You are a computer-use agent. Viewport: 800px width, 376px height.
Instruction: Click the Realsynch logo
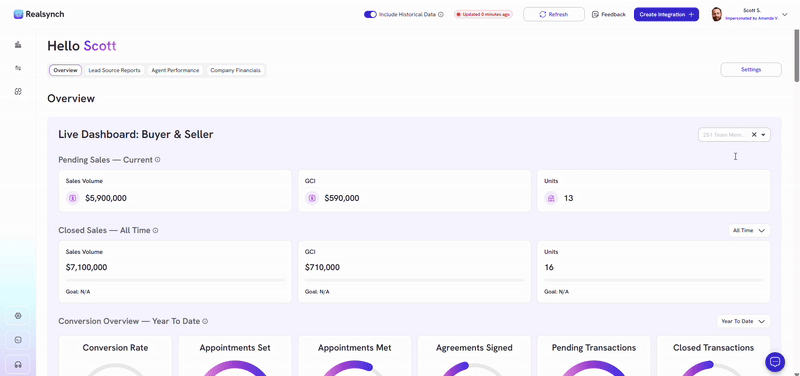[x=39, y=14]
